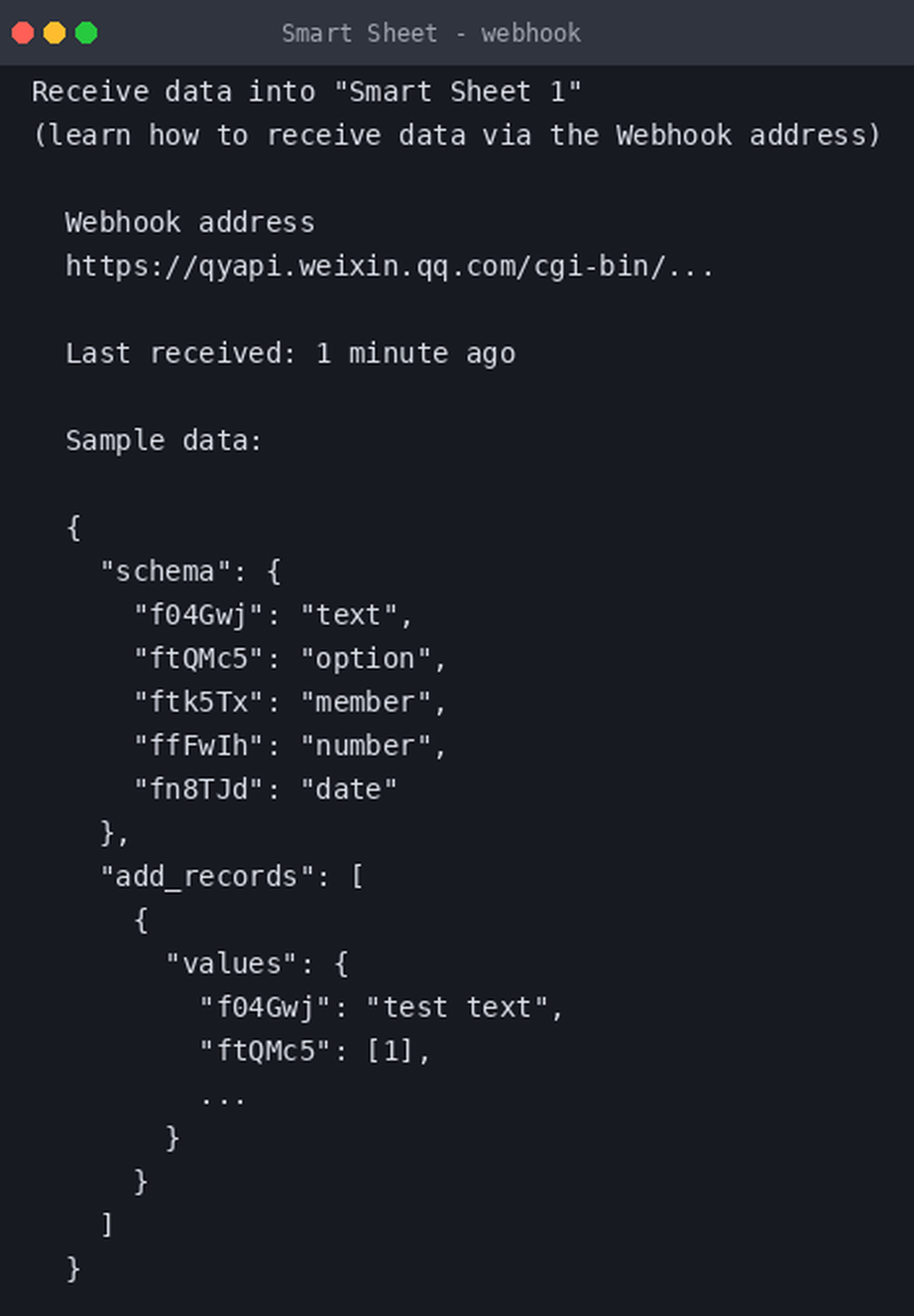Select the "ftQMc5": "option" schema line

(x=290, y=659)
